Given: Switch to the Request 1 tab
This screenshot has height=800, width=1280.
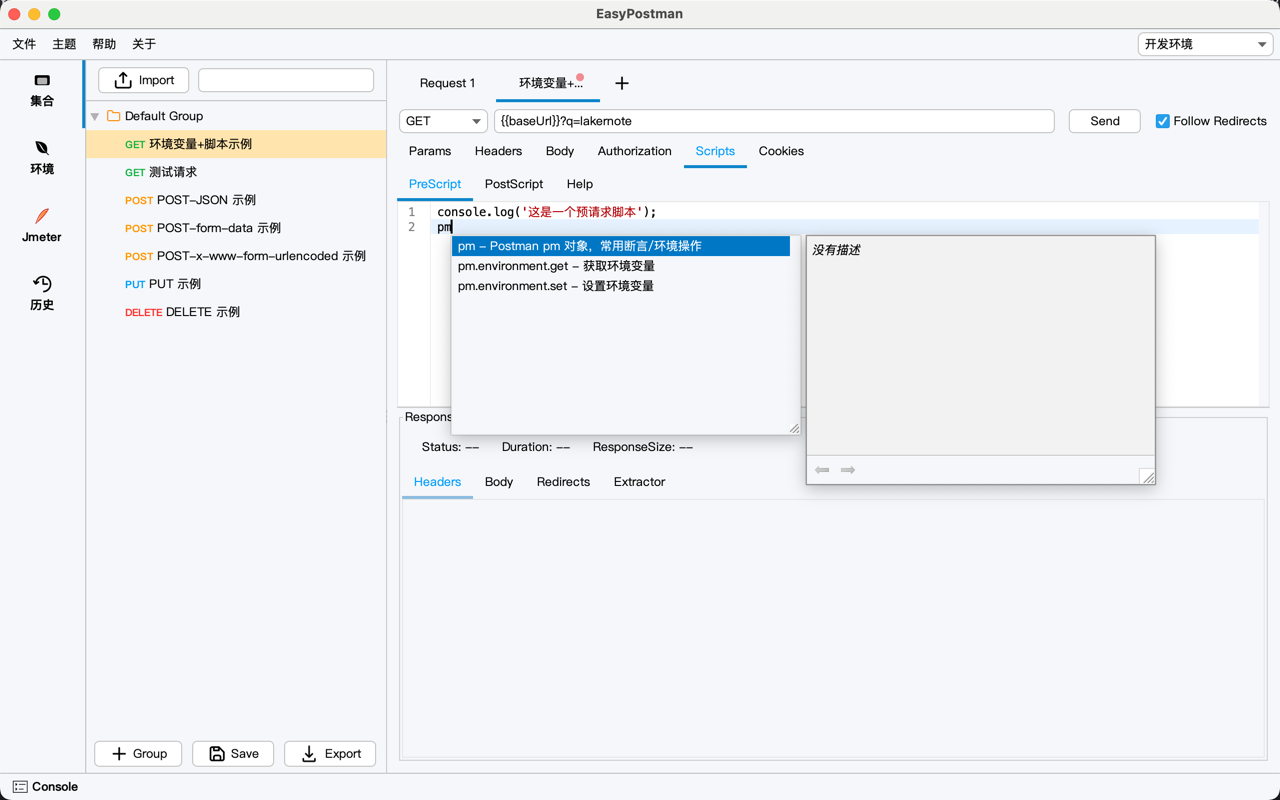Looking at the screenshot, I should pyautogui.click(x=447, y=83).
